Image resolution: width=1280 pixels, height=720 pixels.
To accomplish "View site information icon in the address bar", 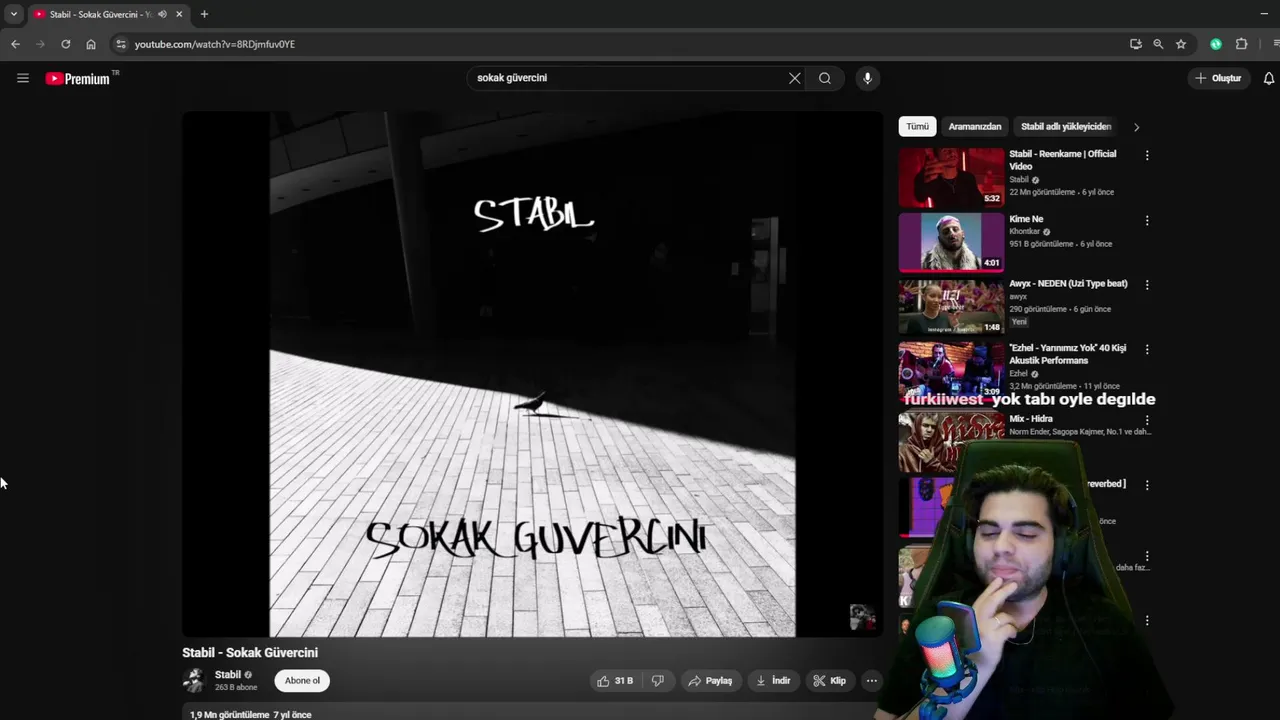I will (x=121, y=44).
